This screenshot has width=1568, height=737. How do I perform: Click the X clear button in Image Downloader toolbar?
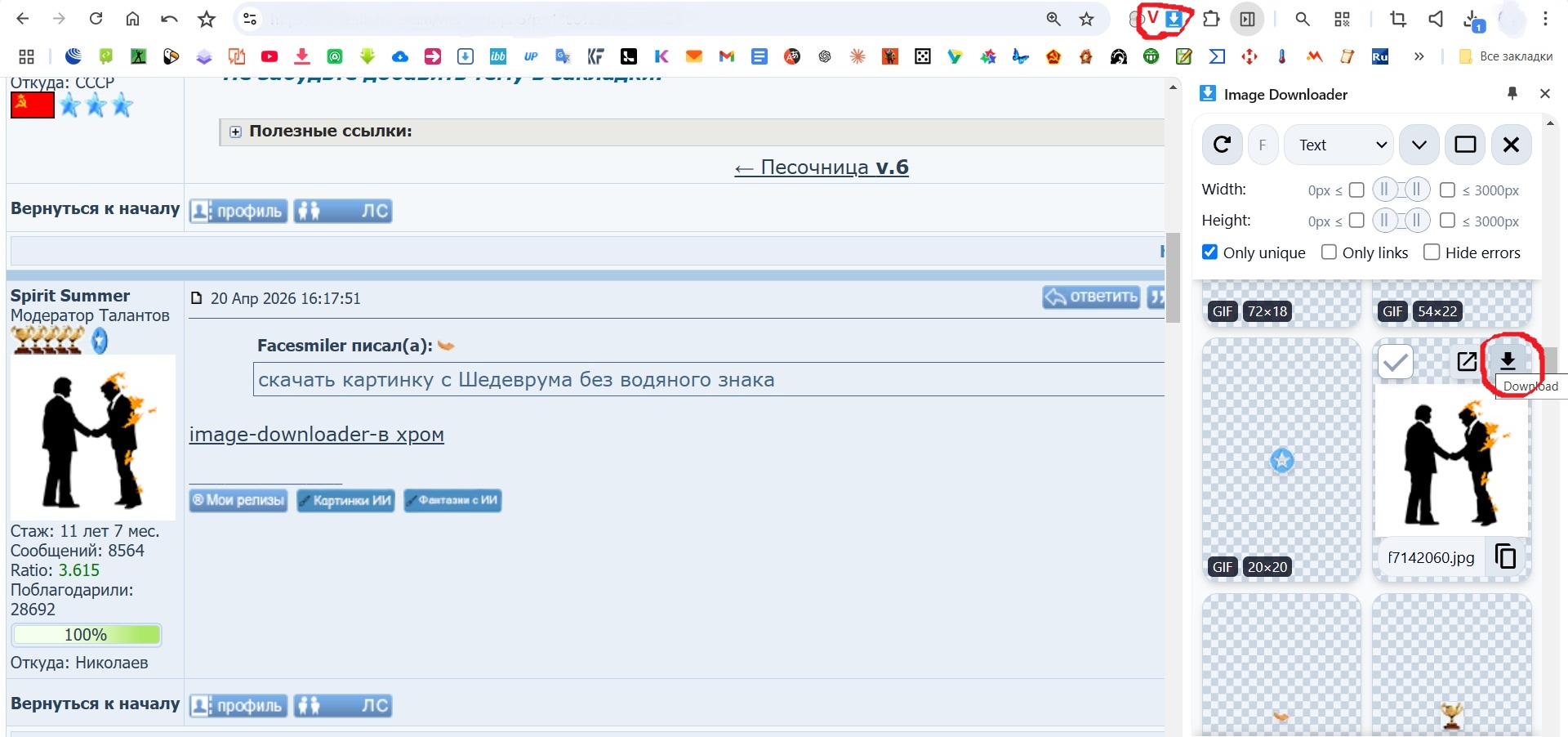click(1512, 145)
